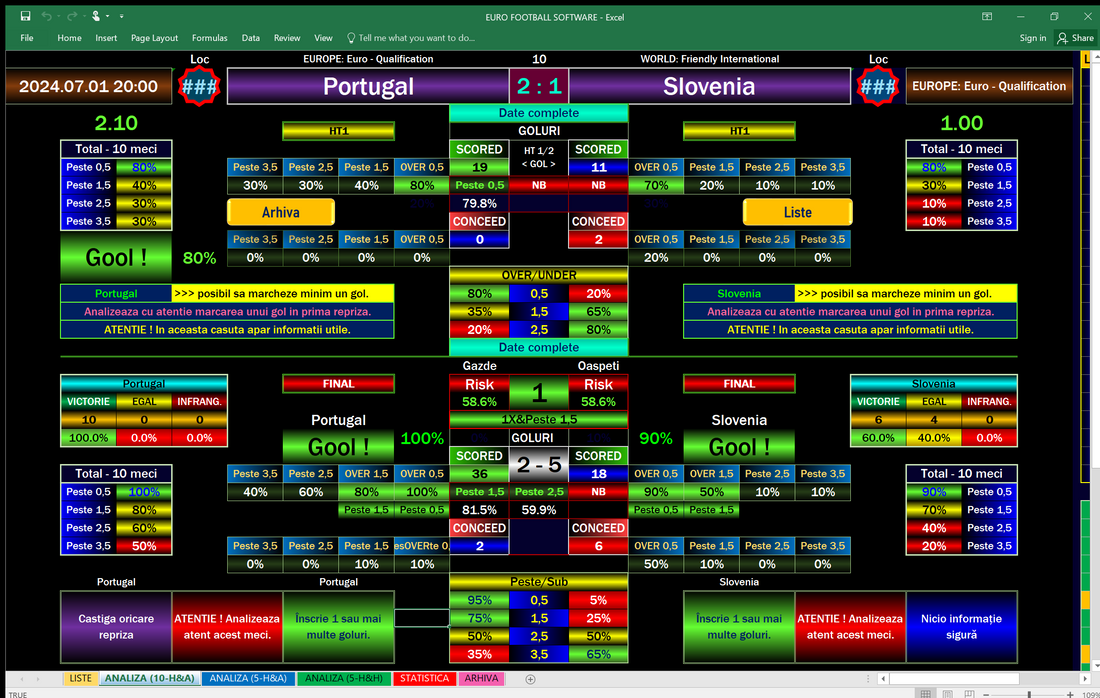
Task: Expand Customize Quick Access Toolbar dropdown
Action: [x=122, y=17]
